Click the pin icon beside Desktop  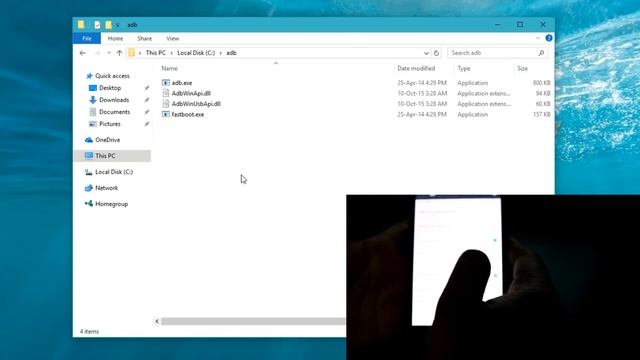click(x=147, y=88)
